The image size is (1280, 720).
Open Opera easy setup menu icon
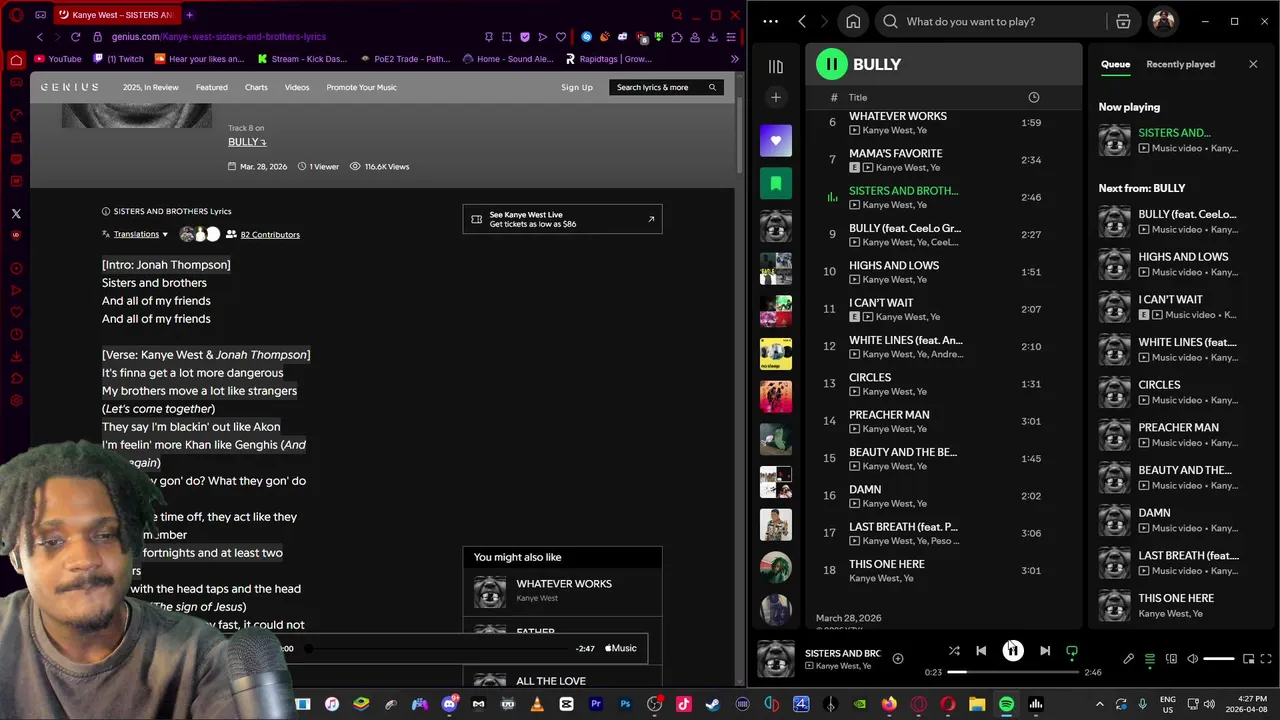coord(730,37)
